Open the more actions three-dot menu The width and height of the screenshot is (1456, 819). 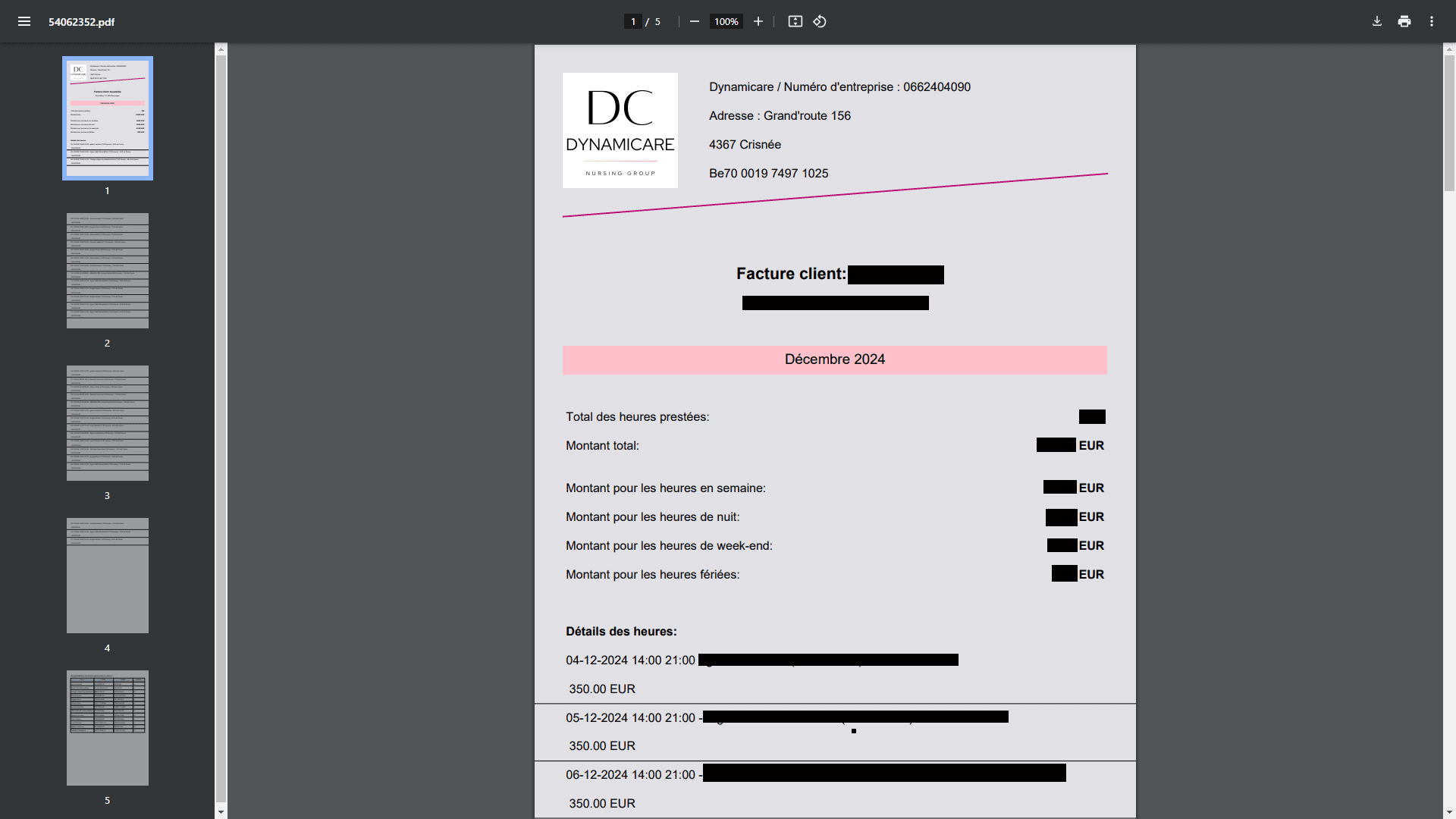coord(1432,21)
